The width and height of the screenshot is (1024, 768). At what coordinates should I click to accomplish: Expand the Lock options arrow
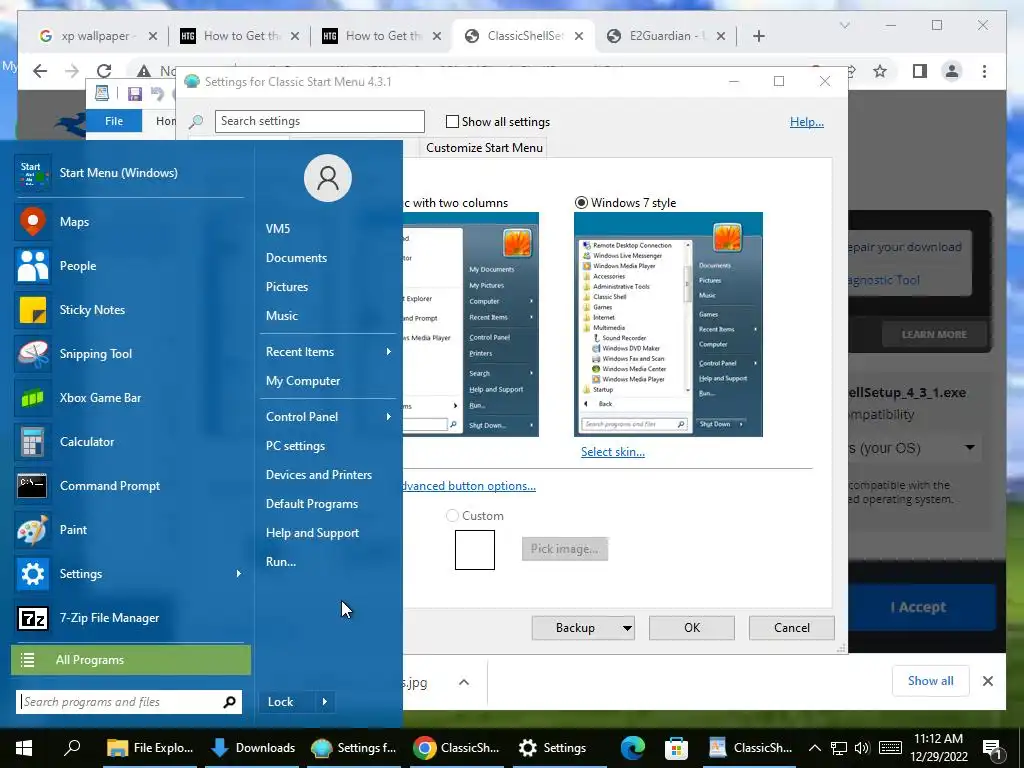point(325,702)
